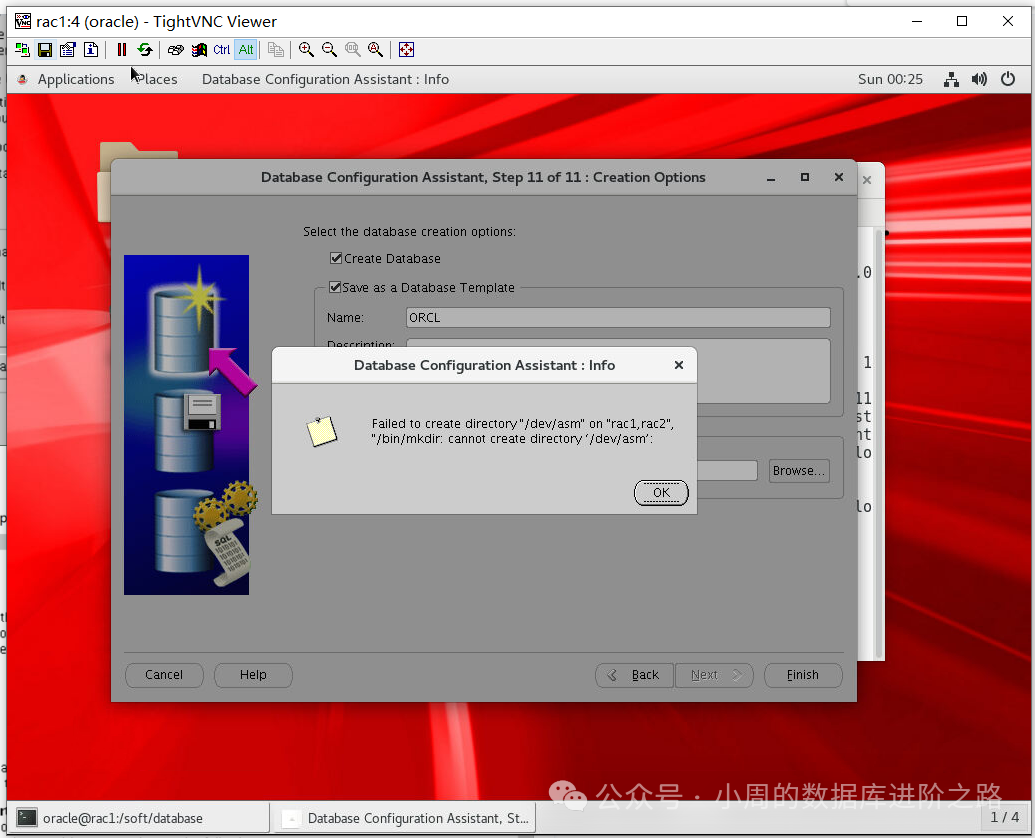Click the Transfer Files toolbar icon
Viewport: 1035px width, 838px height.
pyautogui.click(x=276, y=49)
